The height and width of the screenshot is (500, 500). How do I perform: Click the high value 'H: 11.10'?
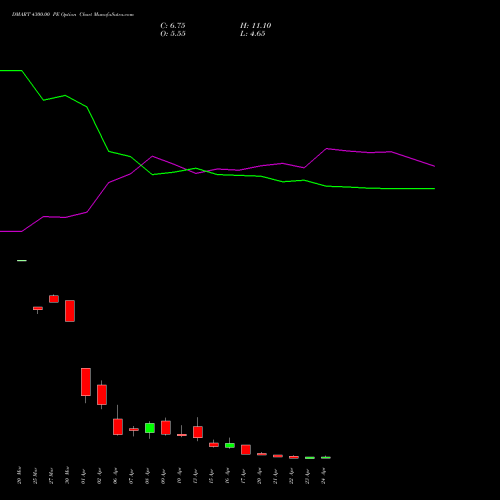256,26
